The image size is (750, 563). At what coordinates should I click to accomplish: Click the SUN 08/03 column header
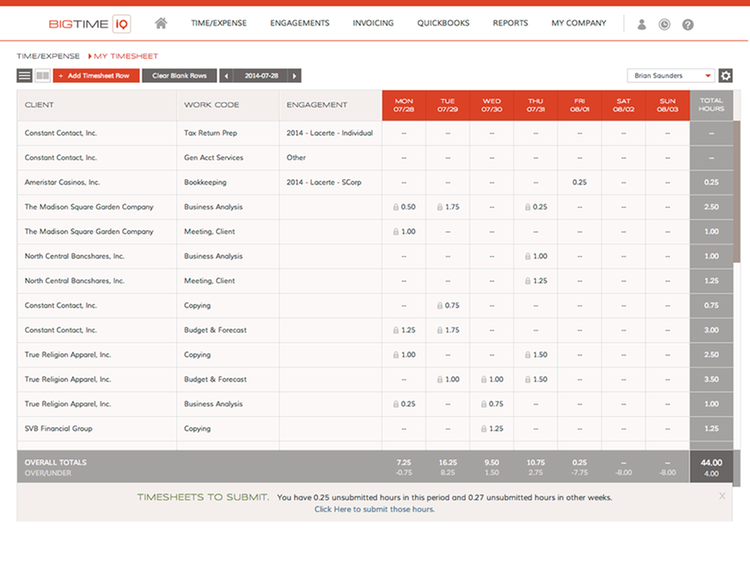pos(667,105)
